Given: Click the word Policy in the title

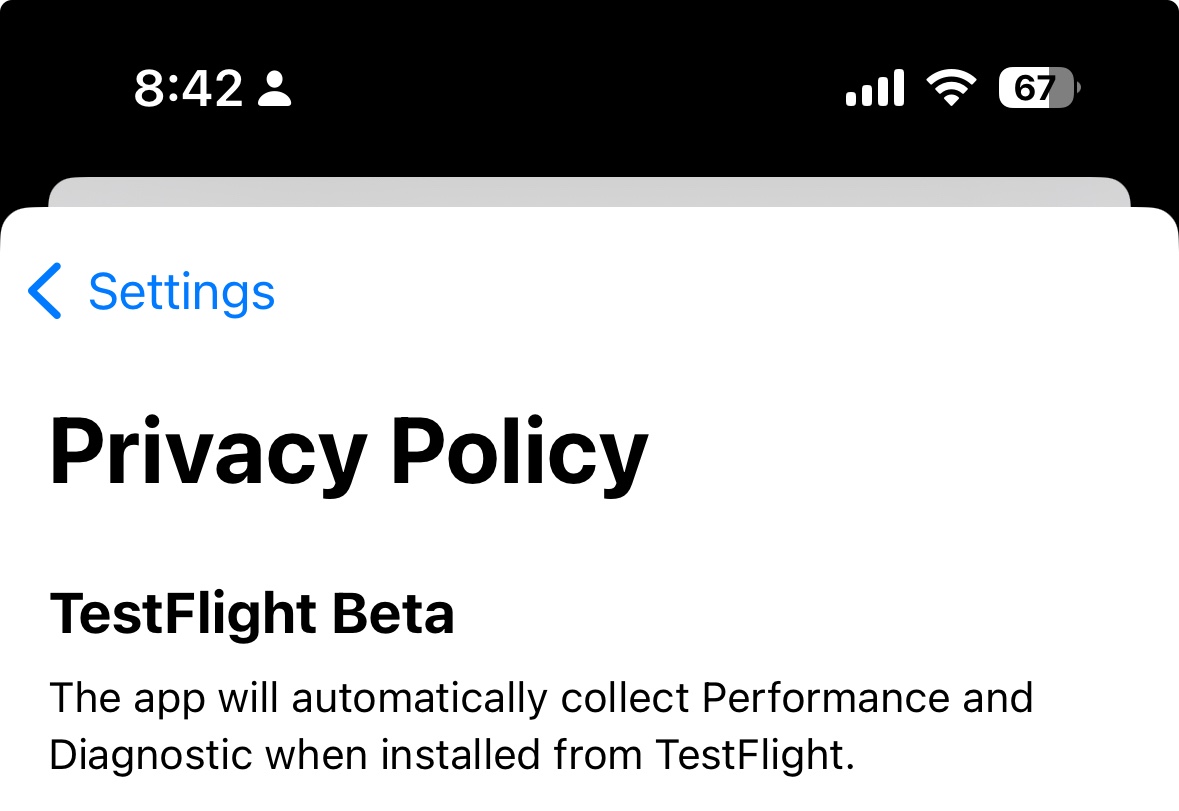Looking at the screenshot, I should coord(520,455).
